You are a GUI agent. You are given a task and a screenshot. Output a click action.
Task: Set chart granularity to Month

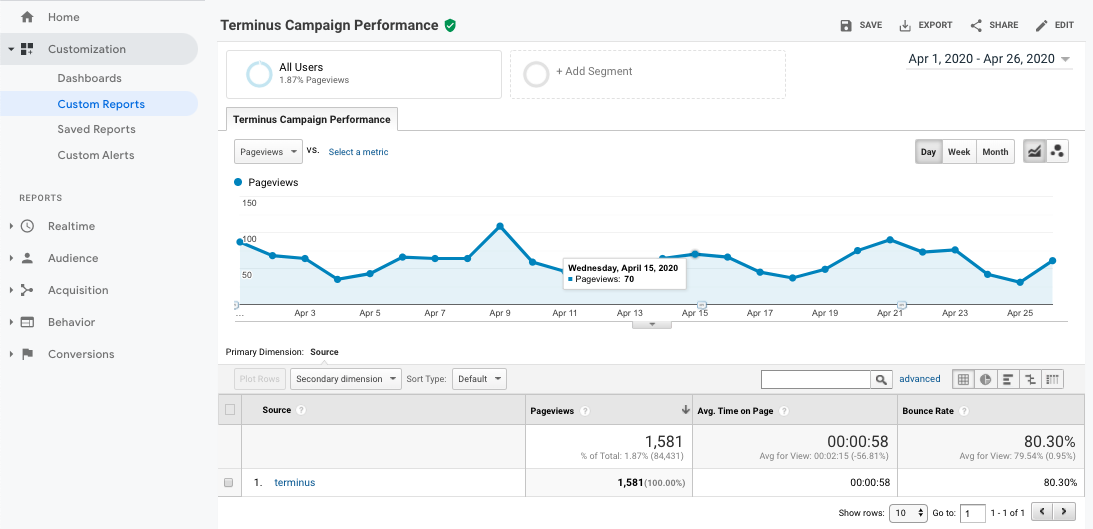click(x=995, y=152)
